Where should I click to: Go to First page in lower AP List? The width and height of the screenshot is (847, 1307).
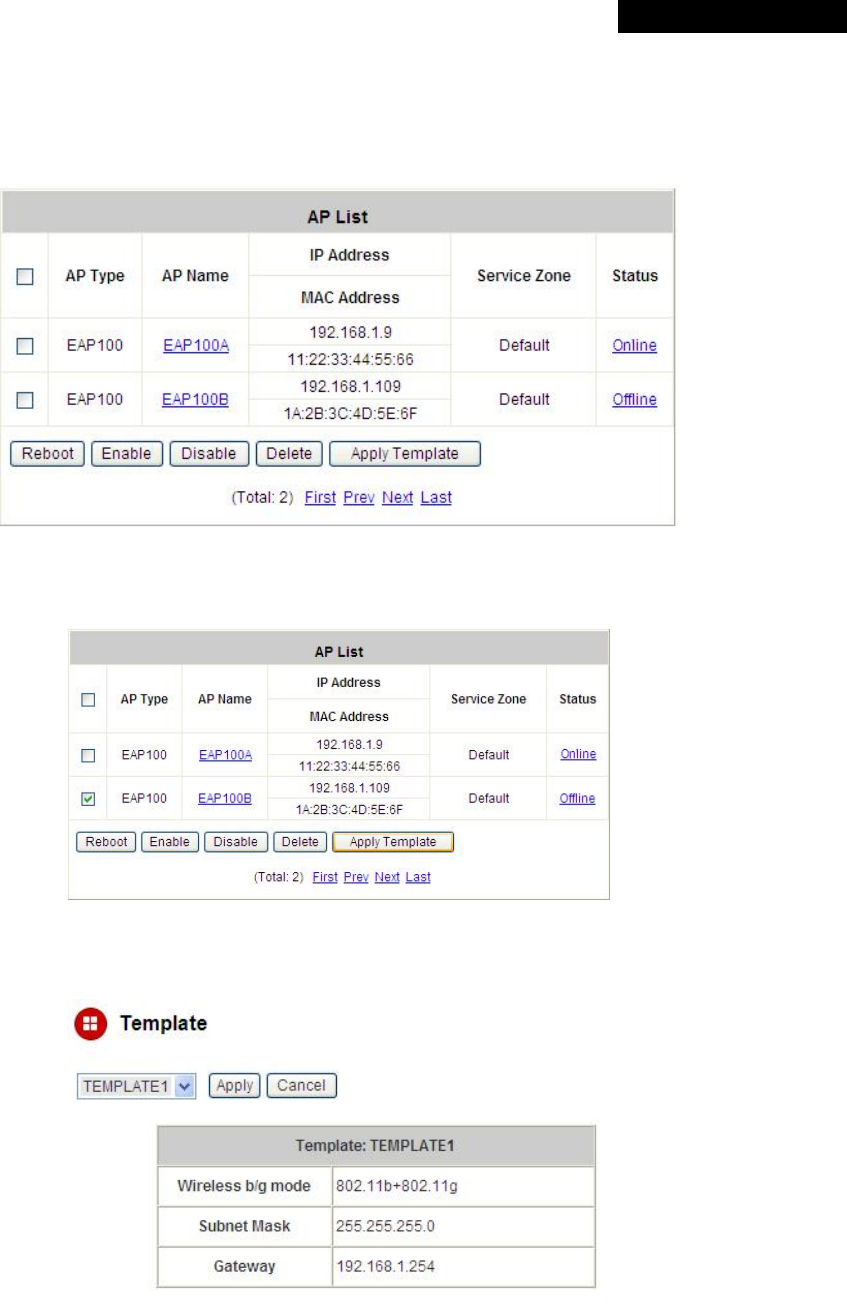point(325,877)
